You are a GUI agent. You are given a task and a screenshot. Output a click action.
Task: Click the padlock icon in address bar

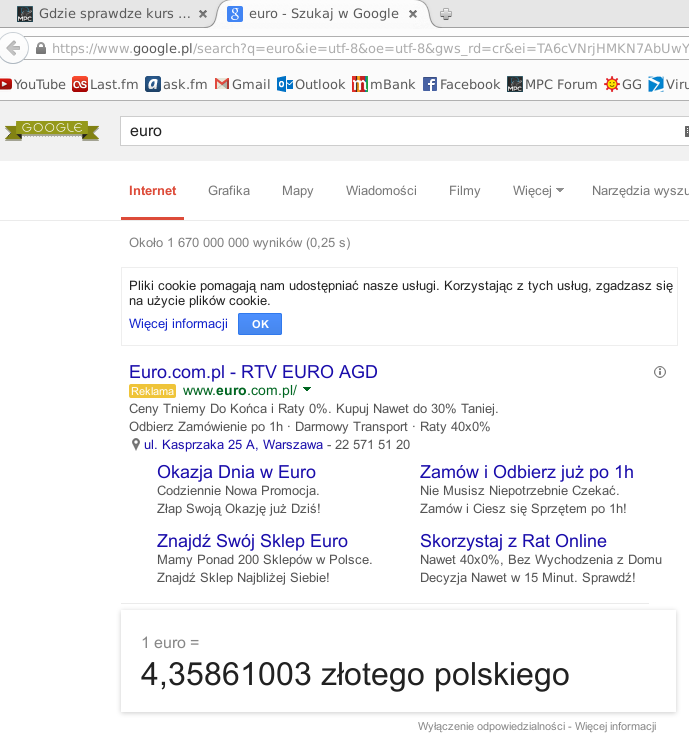[x=41, y=48]
